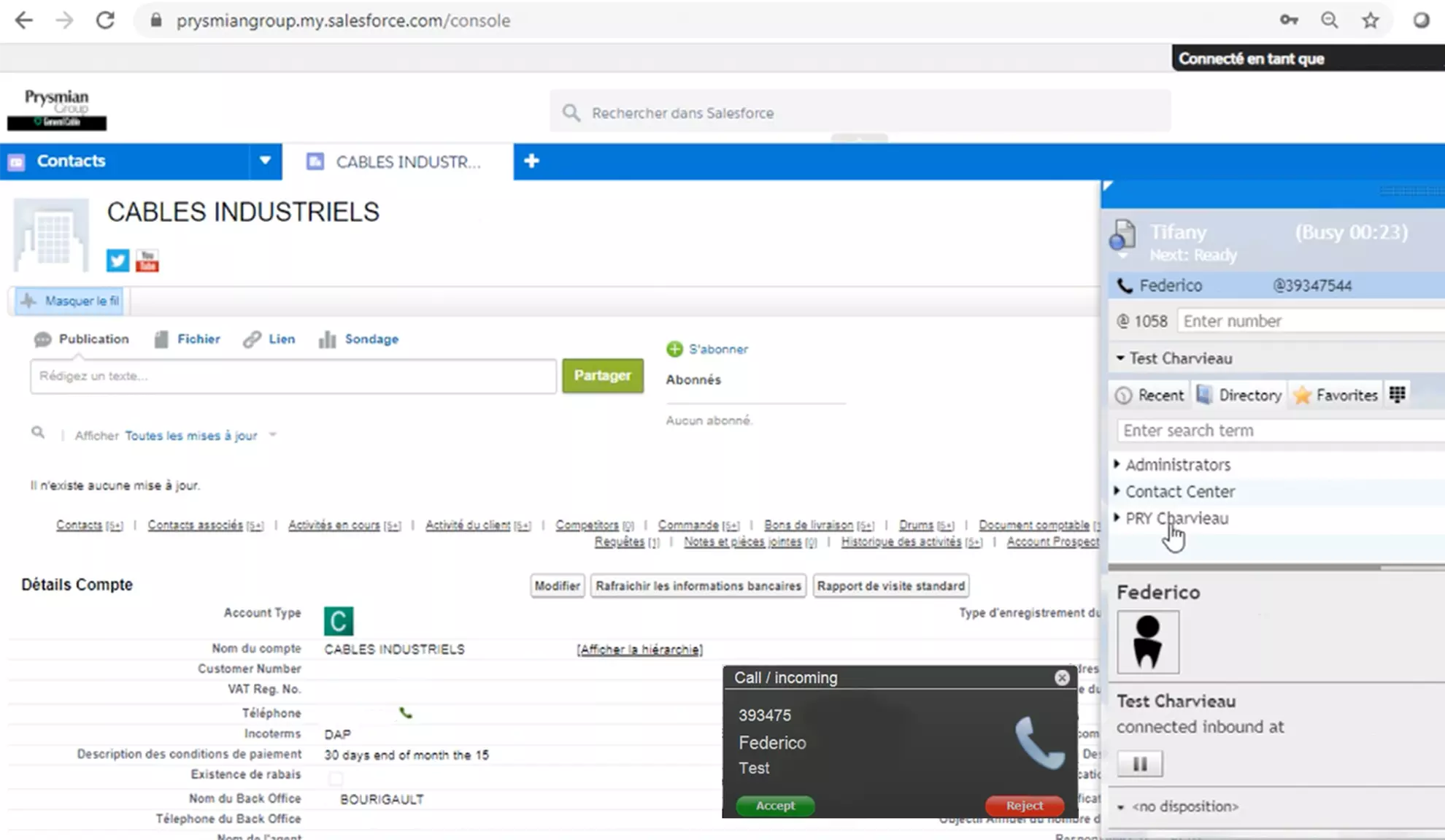Click Federico's contact avatar picture

1148,642
